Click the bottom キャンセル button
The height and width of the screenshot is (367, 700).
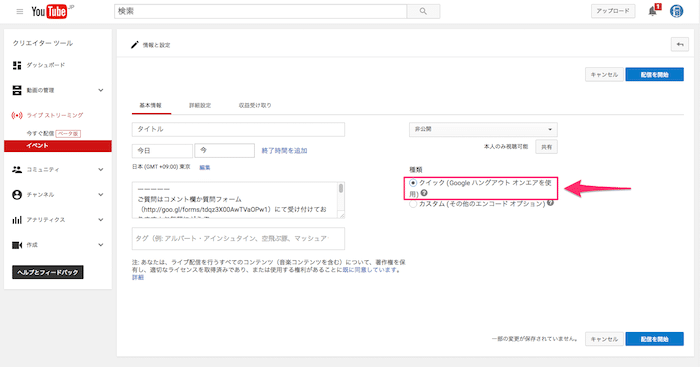[x=604, y=339]
